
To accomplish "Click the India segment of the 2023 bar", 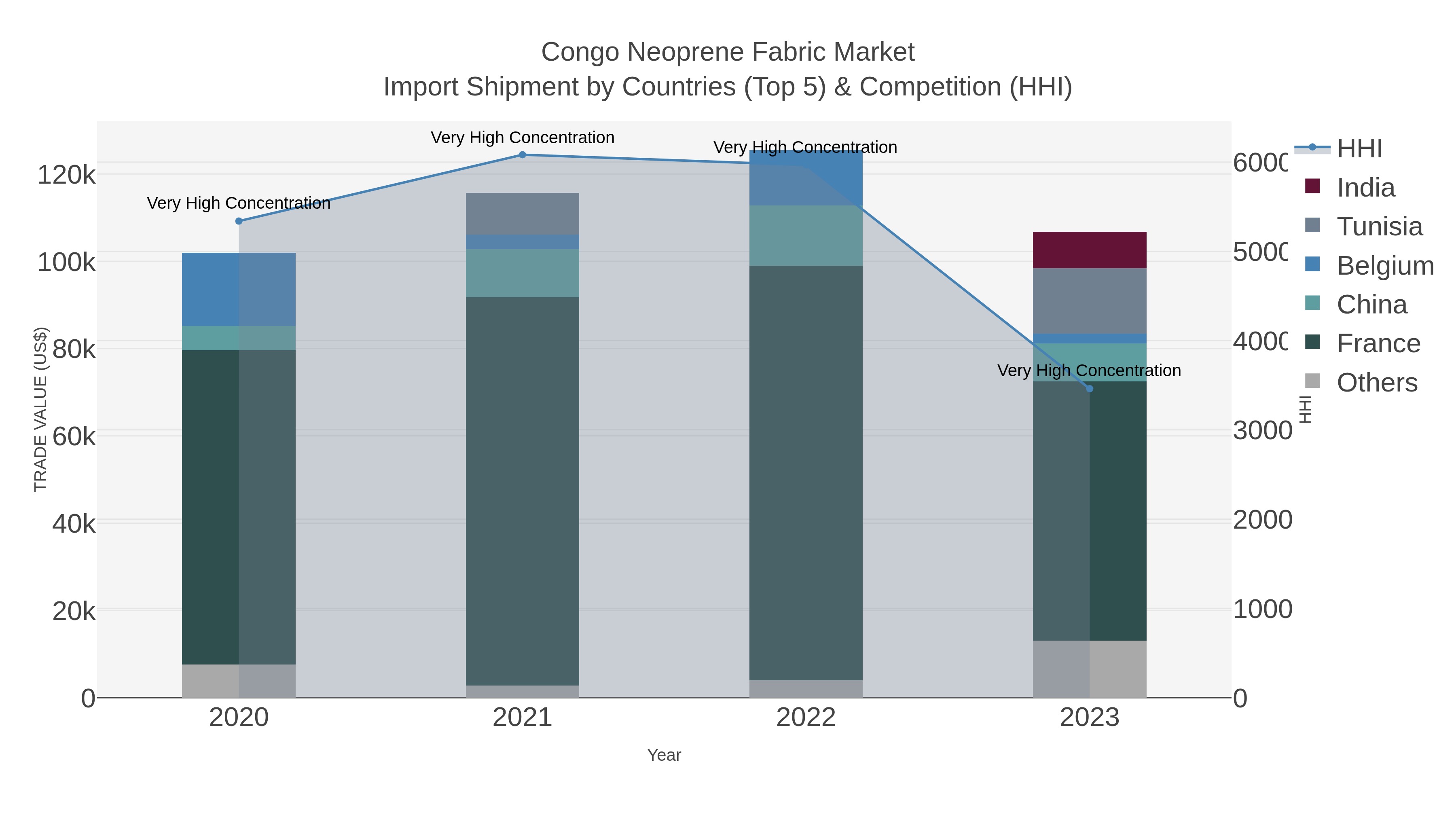I will click(1090, 250).
